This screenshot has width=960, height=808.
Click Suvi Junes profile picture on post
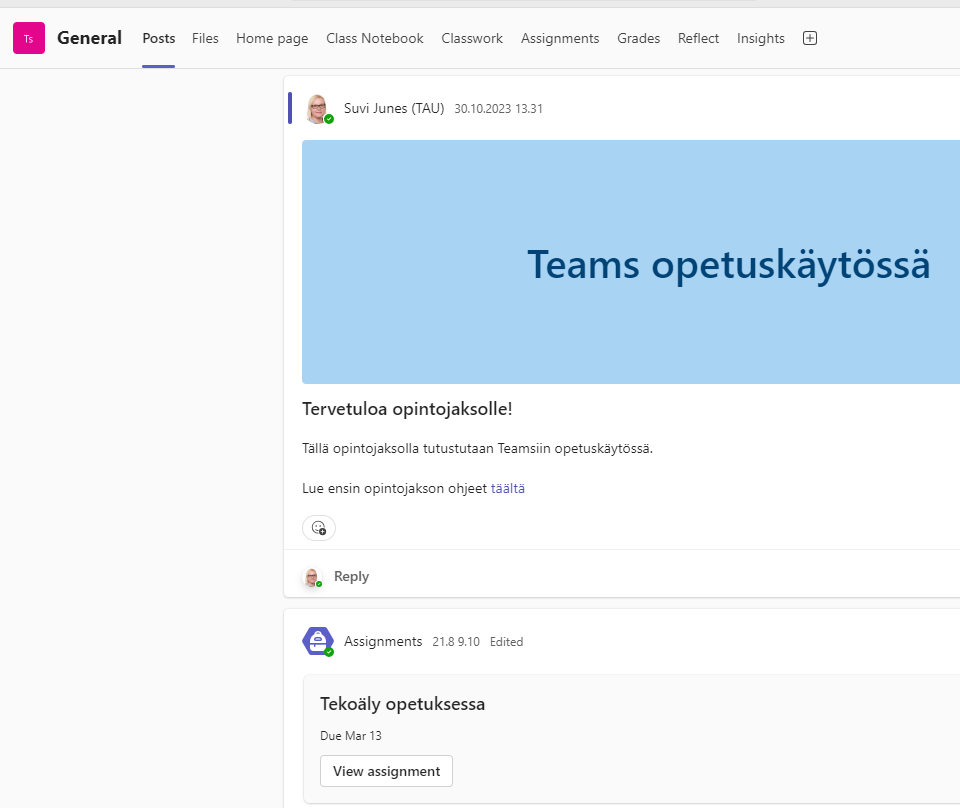tap(318, 108)
